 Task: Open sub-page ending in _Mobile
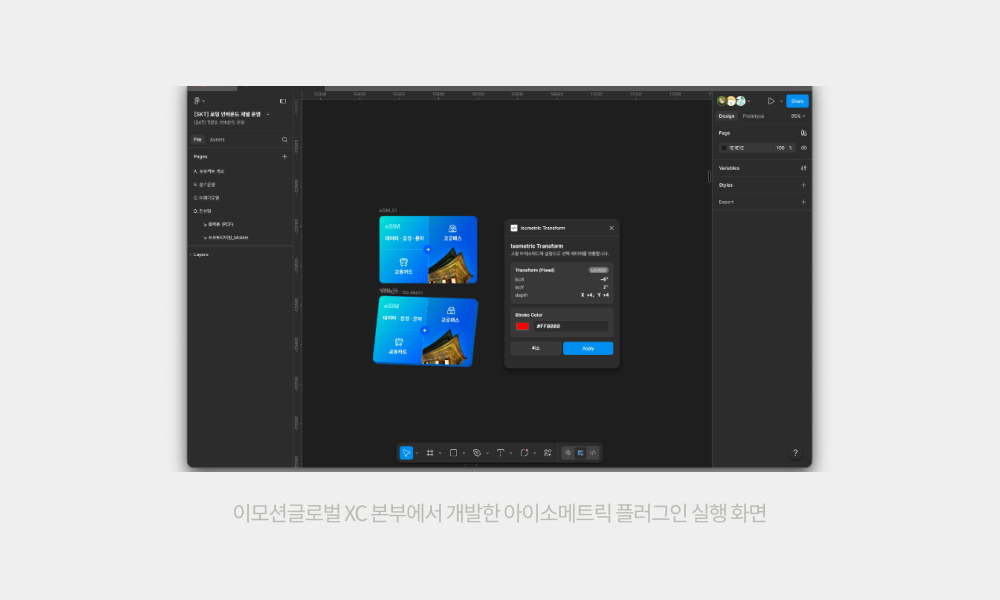click(x=226, y=237)
